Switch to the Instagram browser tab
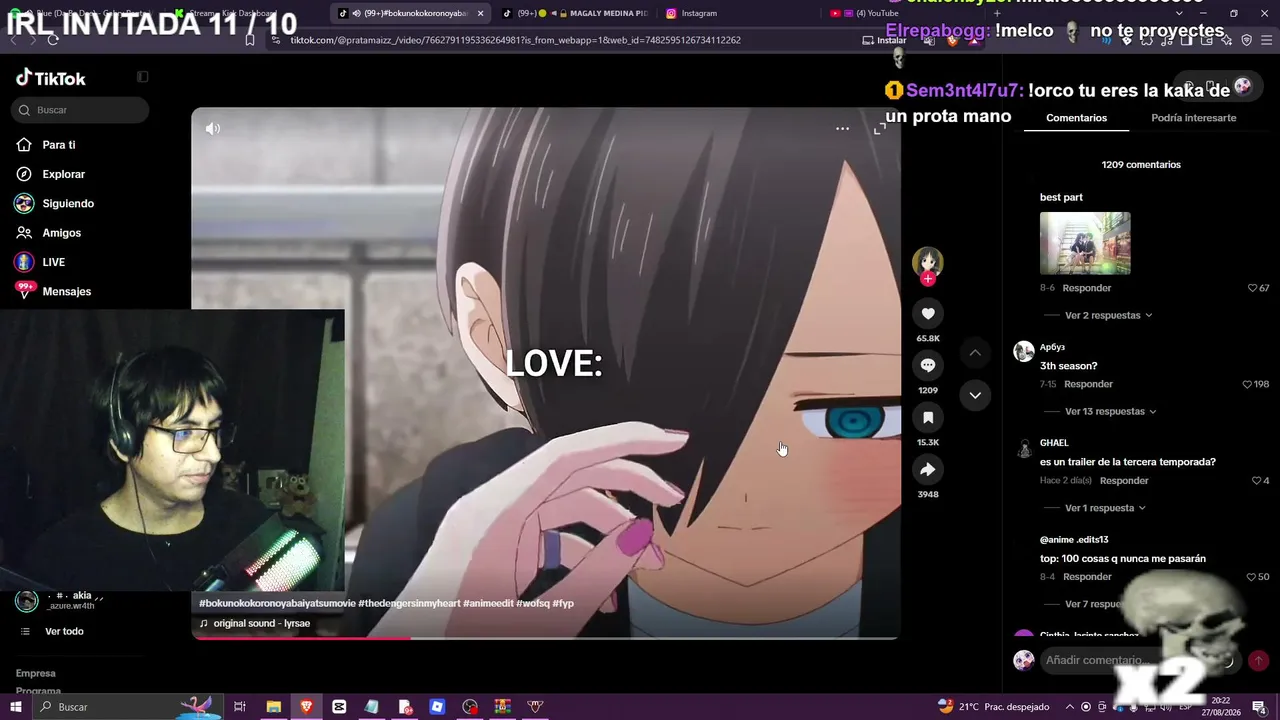The image size is (1280, 720). click(698, 13)
